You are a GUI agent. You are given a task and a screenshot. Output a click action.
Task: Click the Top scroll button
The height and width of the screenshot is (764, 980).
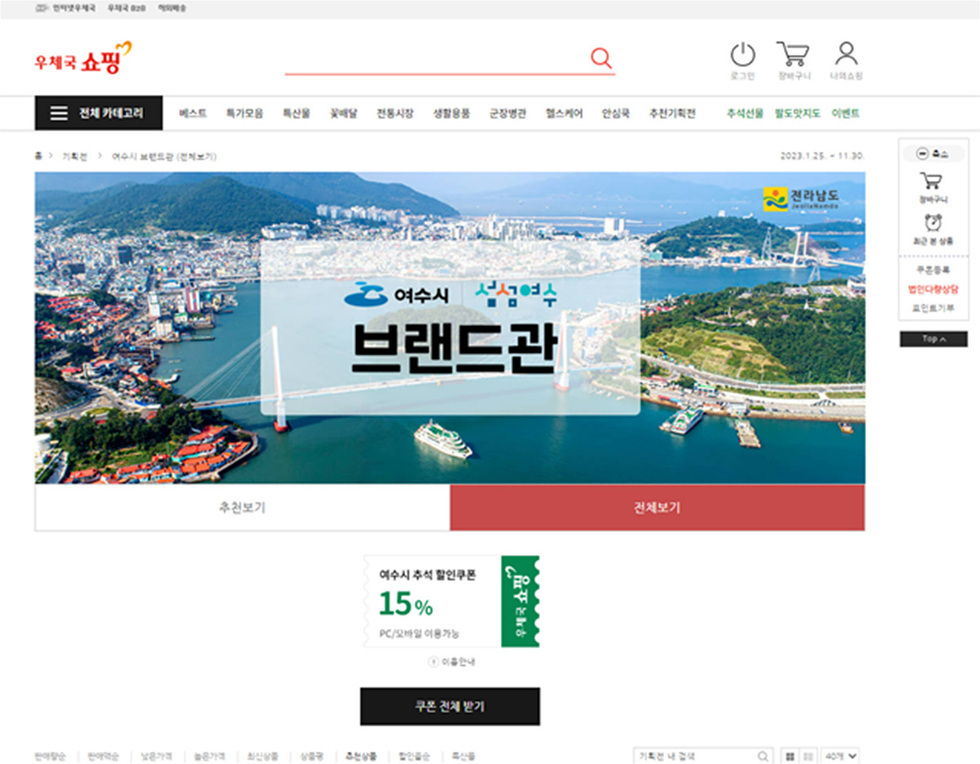coord(933,339)
